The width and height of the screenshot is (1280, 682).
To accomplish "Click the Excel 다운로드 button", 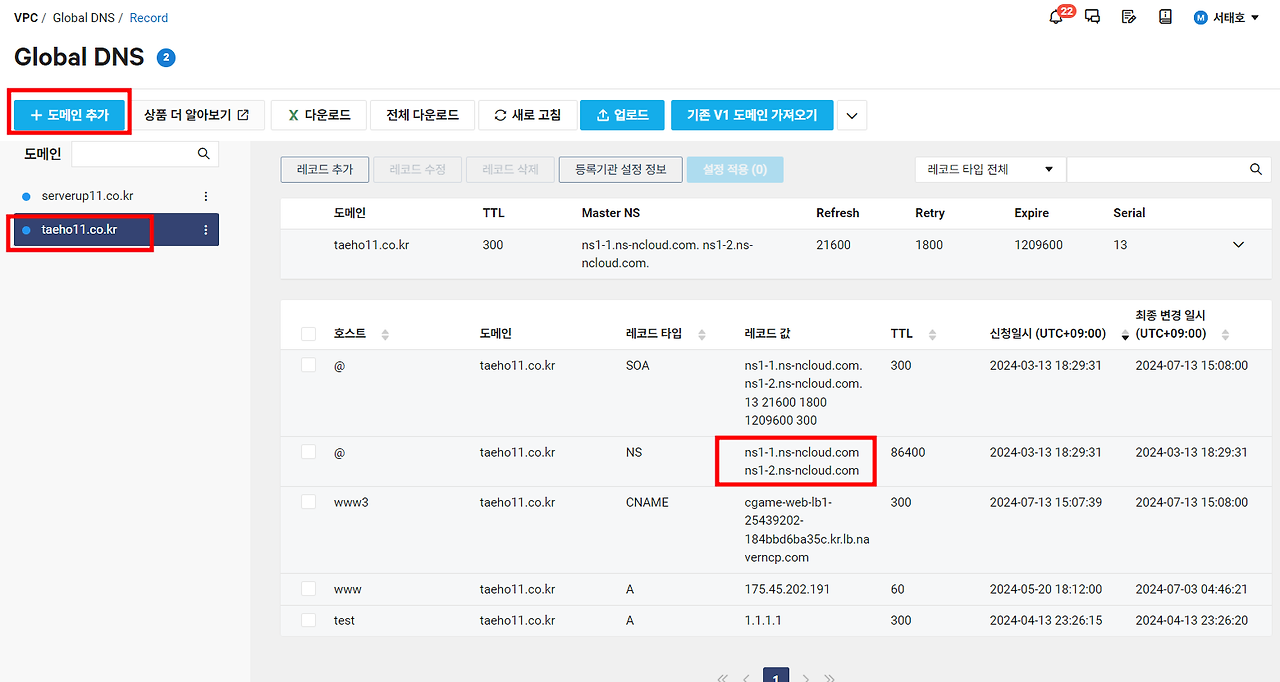I will tap(320, 115).
